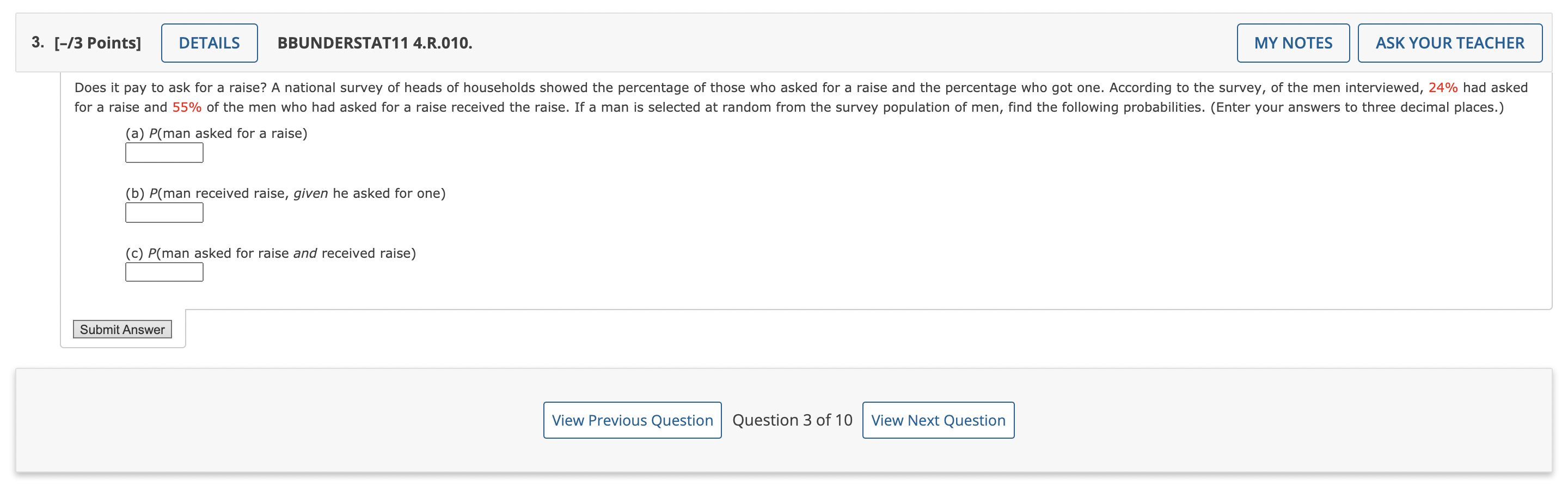The image size is (1568, 503).
Task: Click the P(man asked for a raise) label
Action: (x=216, y=133)
